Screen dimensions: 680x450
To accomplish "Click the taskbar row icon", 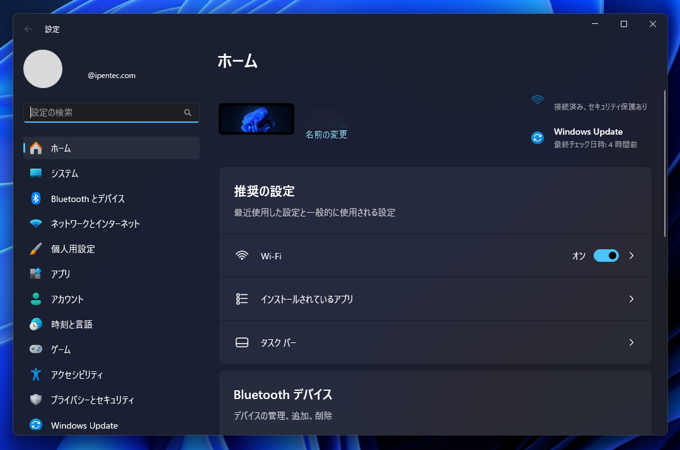I will 242,342.
